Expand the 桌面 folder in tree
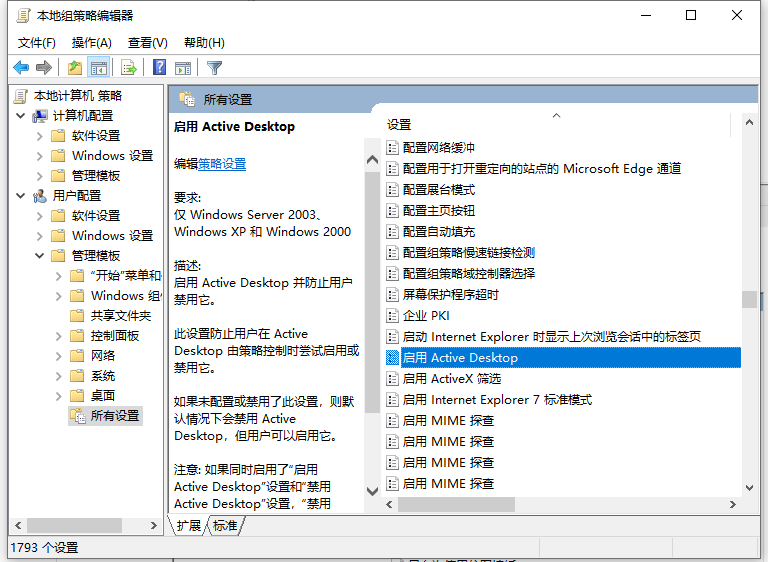Image resolution: width=768 pixels, height=562 pixels. 58,396
